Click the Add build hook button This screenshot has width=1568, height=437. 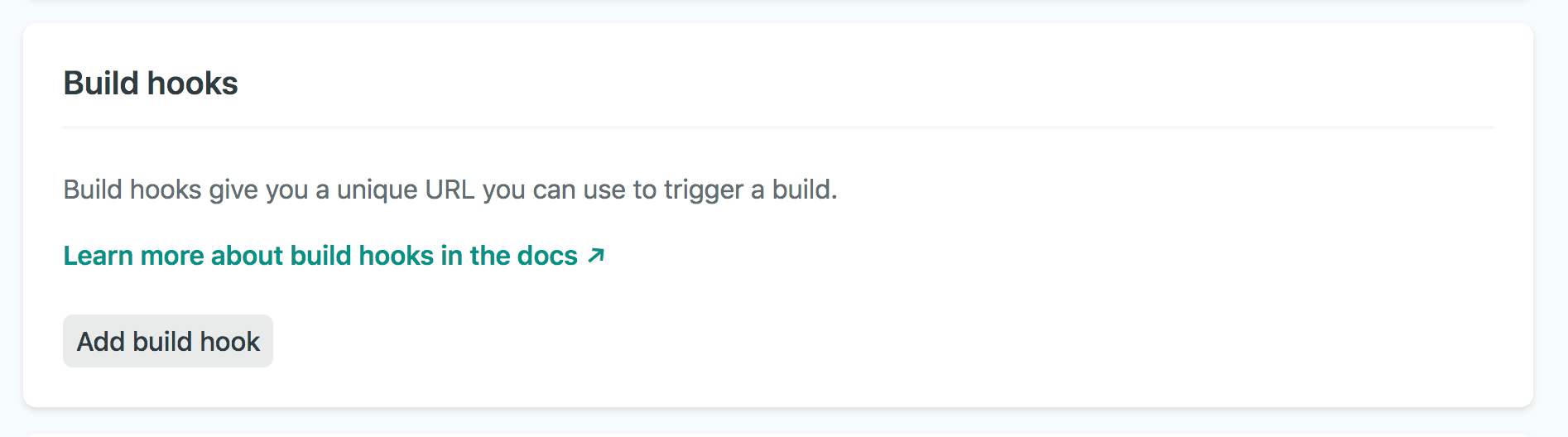coord(168,341)
